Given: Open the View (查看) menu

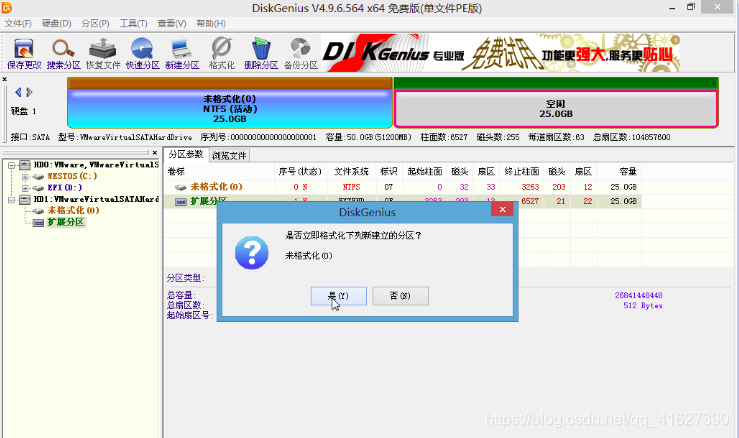Looking at the screenshot, I should [172, 23].
